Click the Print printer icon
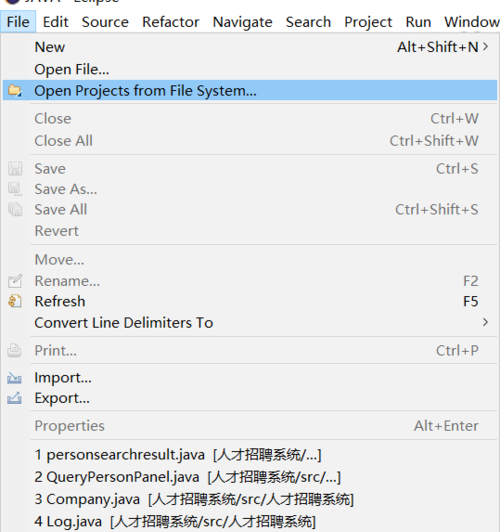500x532 pixels. [15, 350]
